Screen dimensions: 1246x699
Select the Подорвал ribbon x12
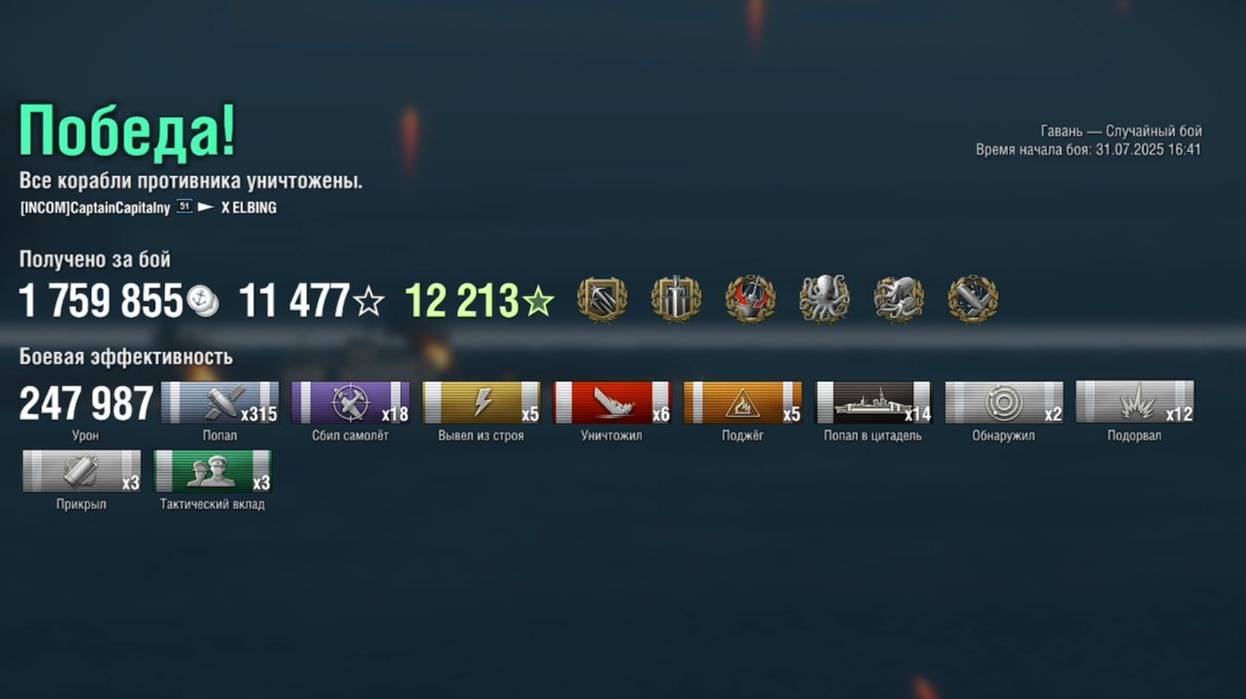(x=1134, y=402)
